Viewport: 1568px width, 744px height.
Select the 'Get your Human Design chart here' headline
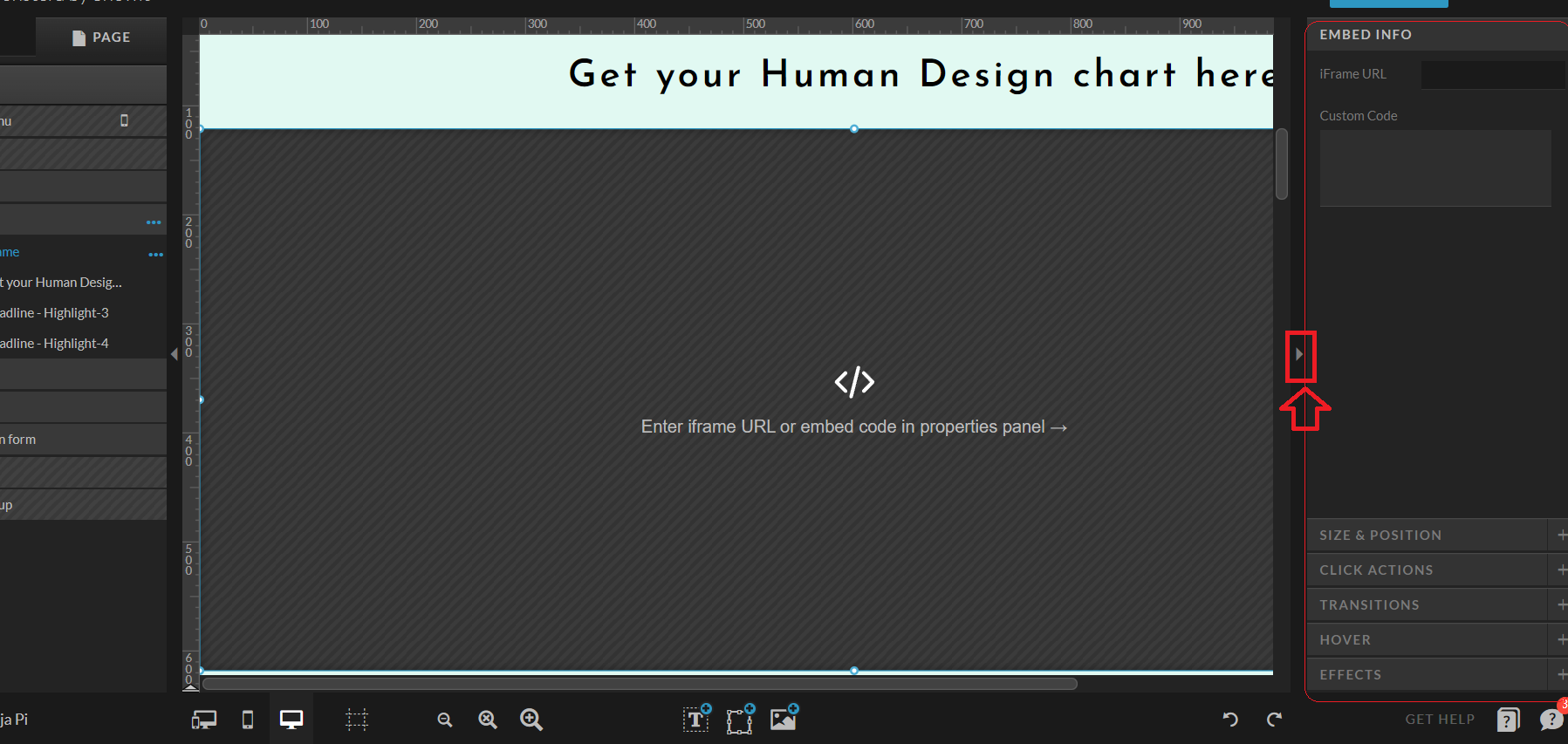coord(921,74)
